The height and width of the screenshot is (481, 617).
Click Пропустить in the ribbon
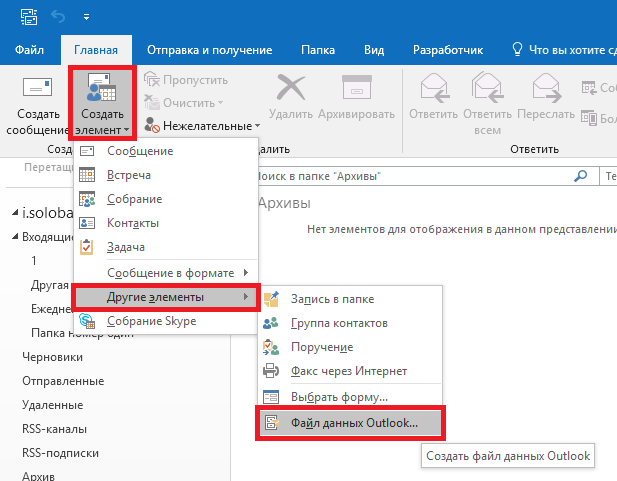(x=186, y=80)
